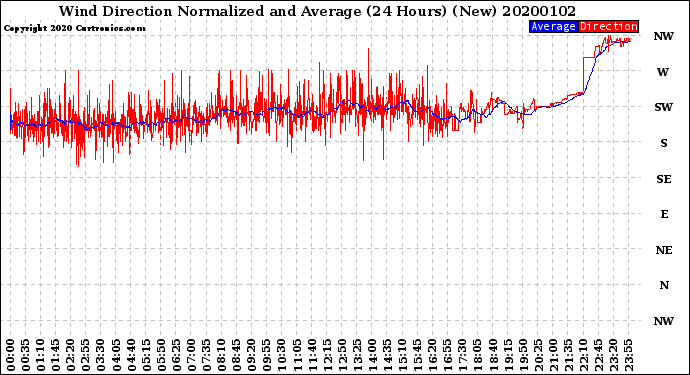The width and height of the screenshot is (690, 375).
Task: Click the 14:35 time axis label
Action: (387, 355)
